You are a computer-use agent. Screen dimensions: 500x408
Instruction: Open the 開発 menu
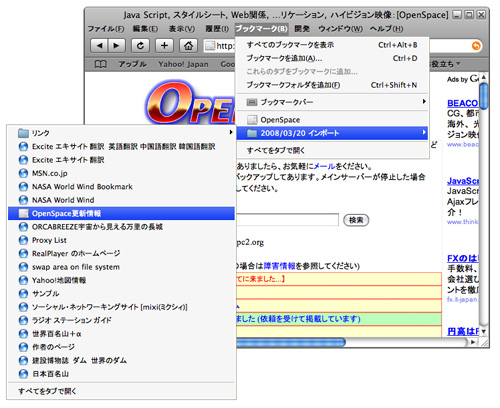coord(302,29)
